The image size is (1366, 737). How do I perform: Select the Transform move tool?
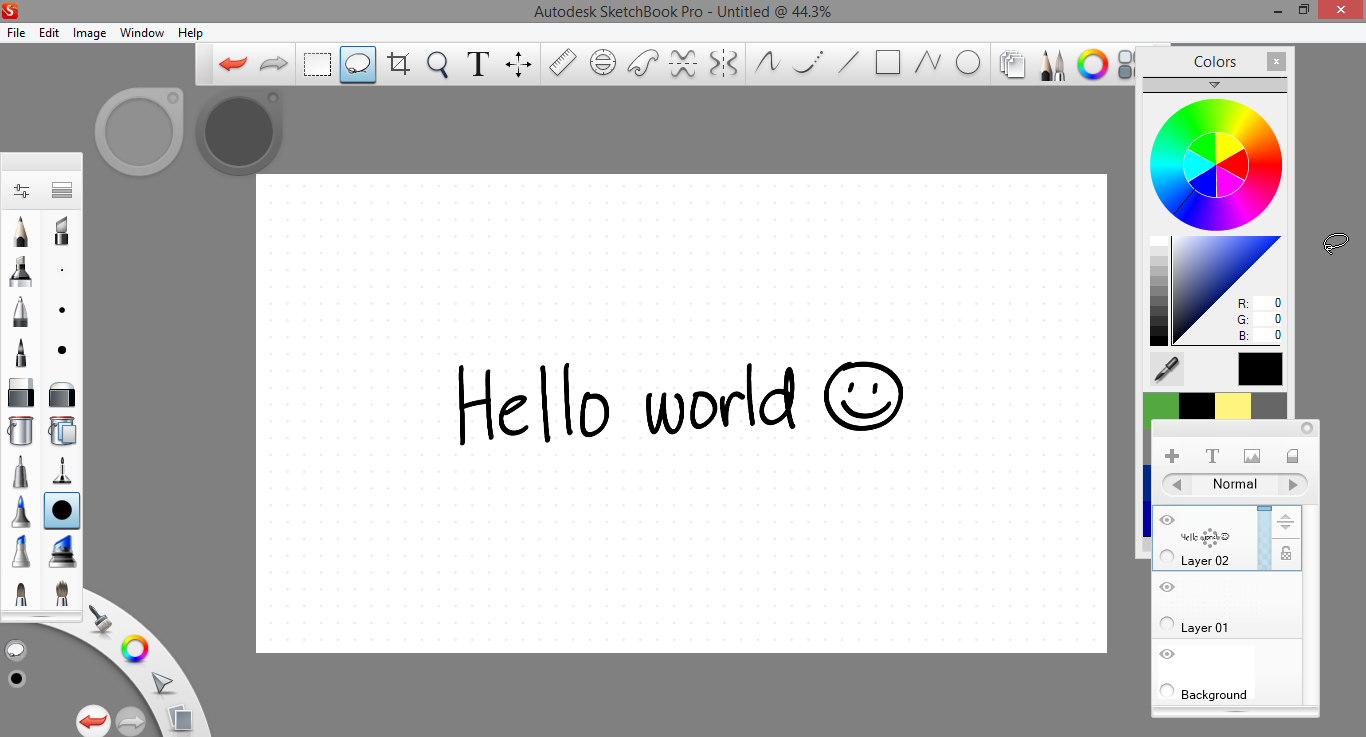[x=518, y=64]
